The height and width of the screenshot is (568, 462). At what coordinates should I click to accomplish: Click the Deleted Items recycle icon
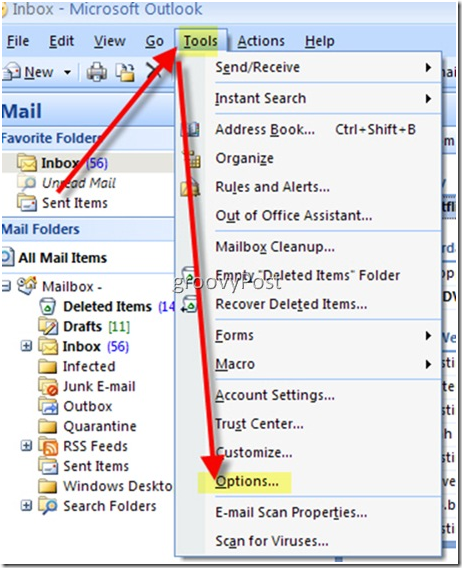[47, 306]
